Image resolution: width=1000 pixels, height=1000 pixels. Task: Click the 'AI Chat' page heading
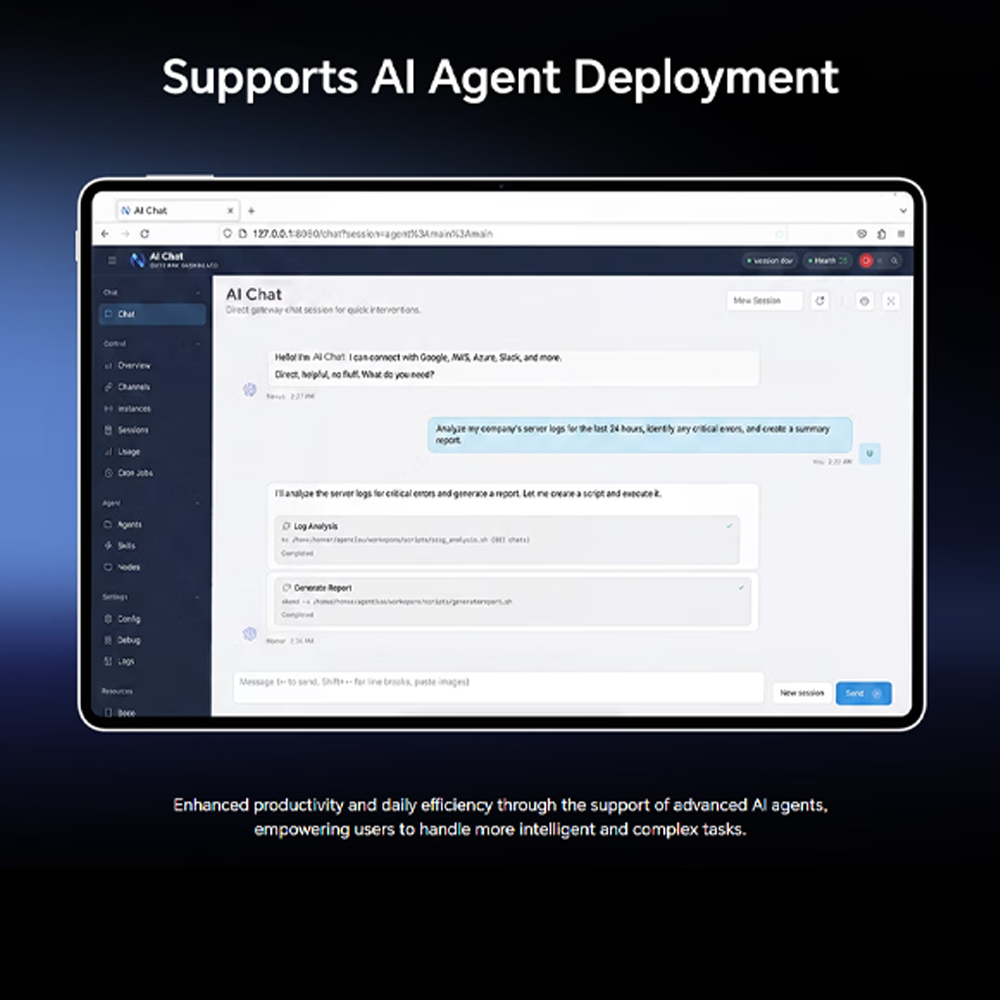click(x=254, y=294)
